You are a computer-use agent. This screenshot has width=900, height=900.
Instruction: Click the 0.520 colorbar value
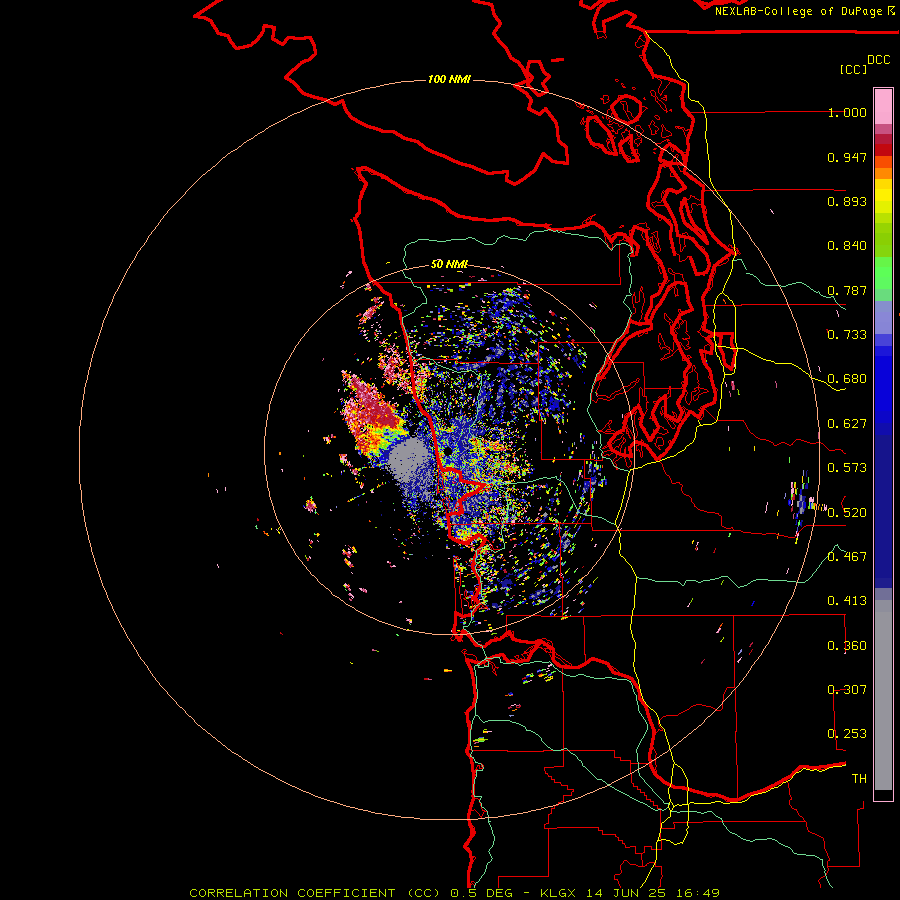tap(847, 512)
